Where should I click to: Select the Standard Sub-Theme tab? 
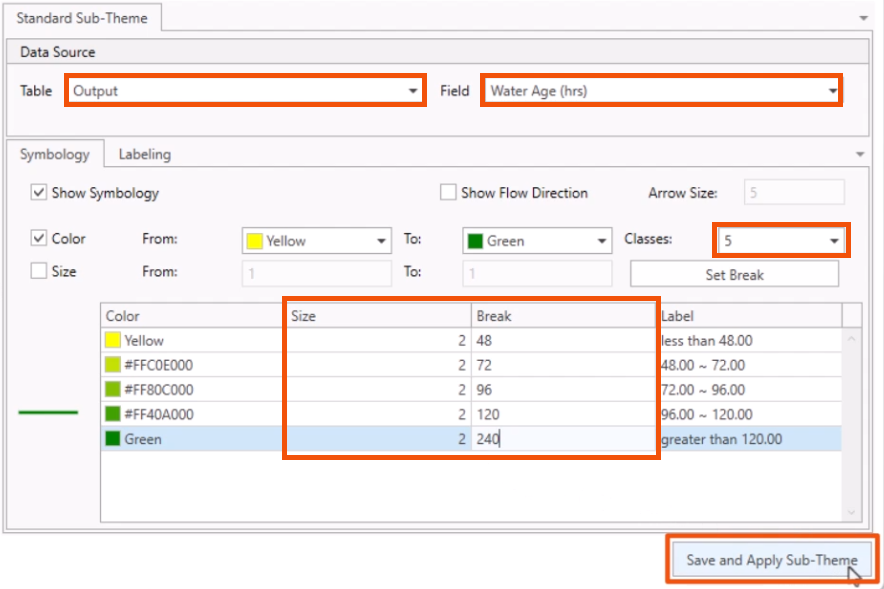point(80,17)
